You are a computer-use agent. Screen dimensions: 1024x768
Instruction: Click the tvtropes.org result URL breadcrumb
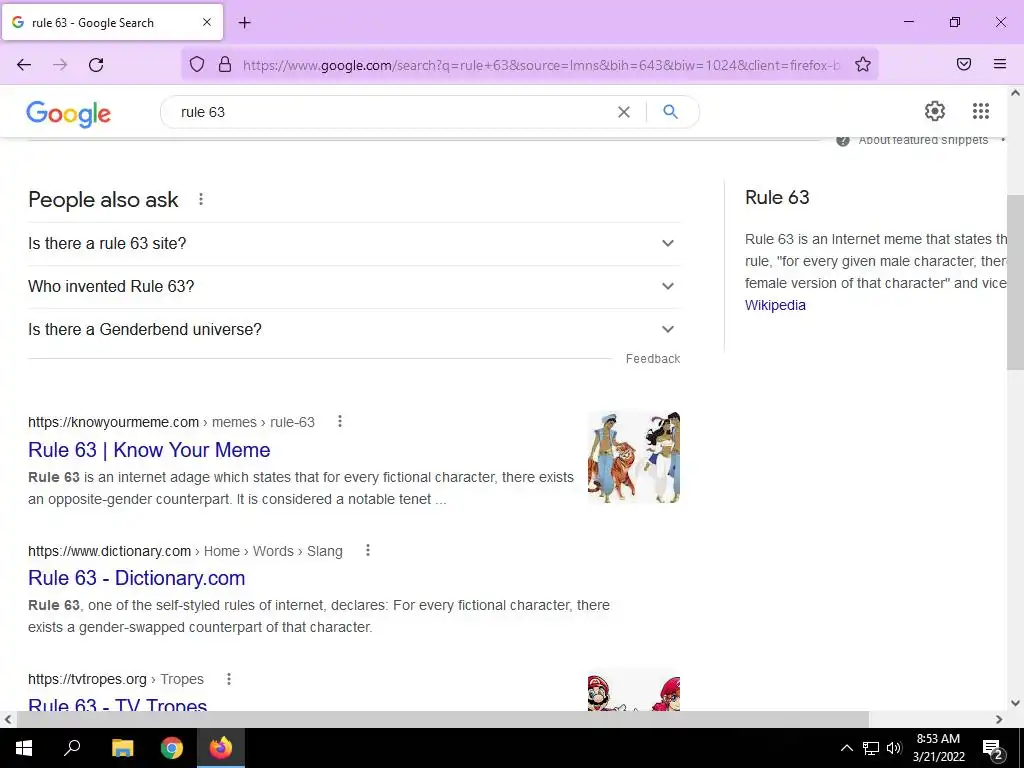116,679
